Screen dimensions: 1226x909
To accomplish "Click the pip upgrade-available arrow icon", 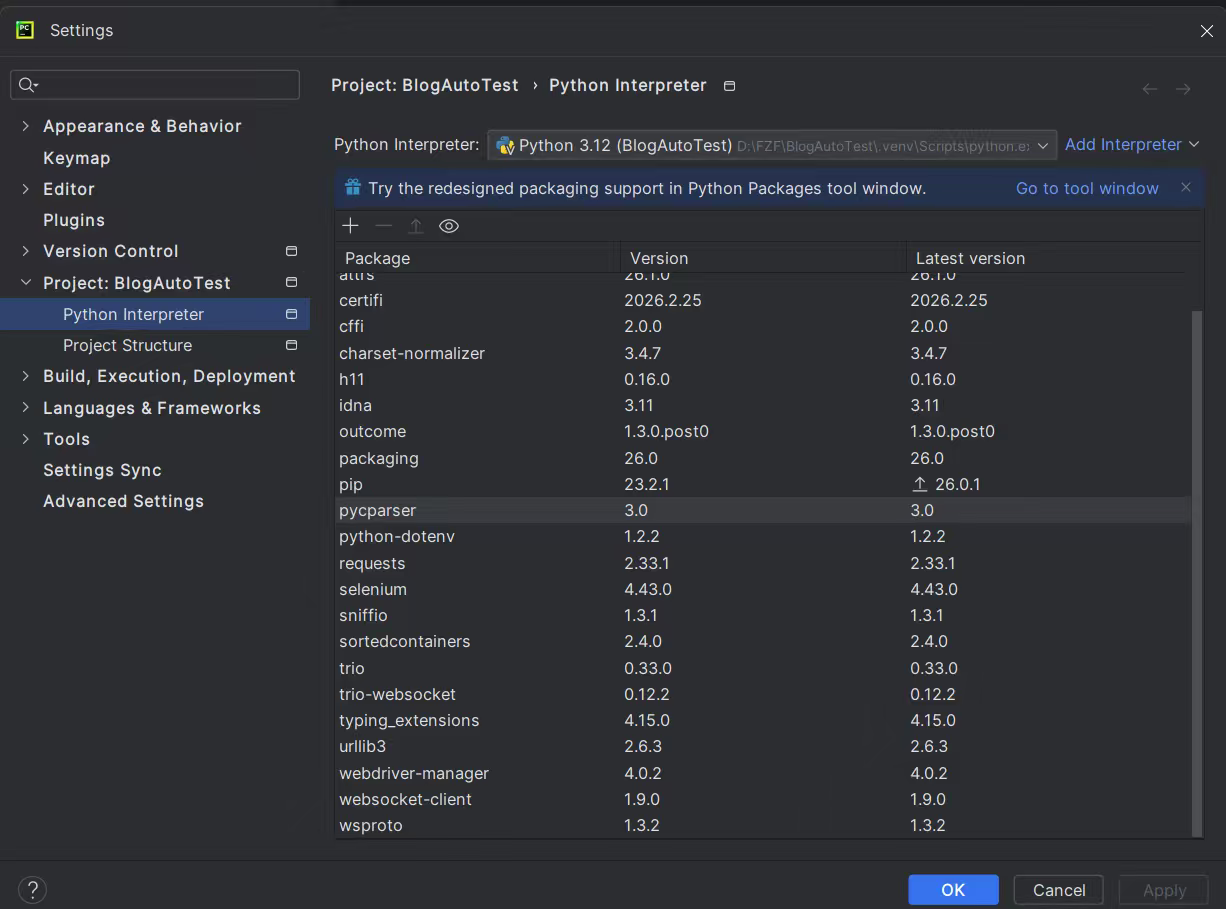I will click(x=920, y=484).
